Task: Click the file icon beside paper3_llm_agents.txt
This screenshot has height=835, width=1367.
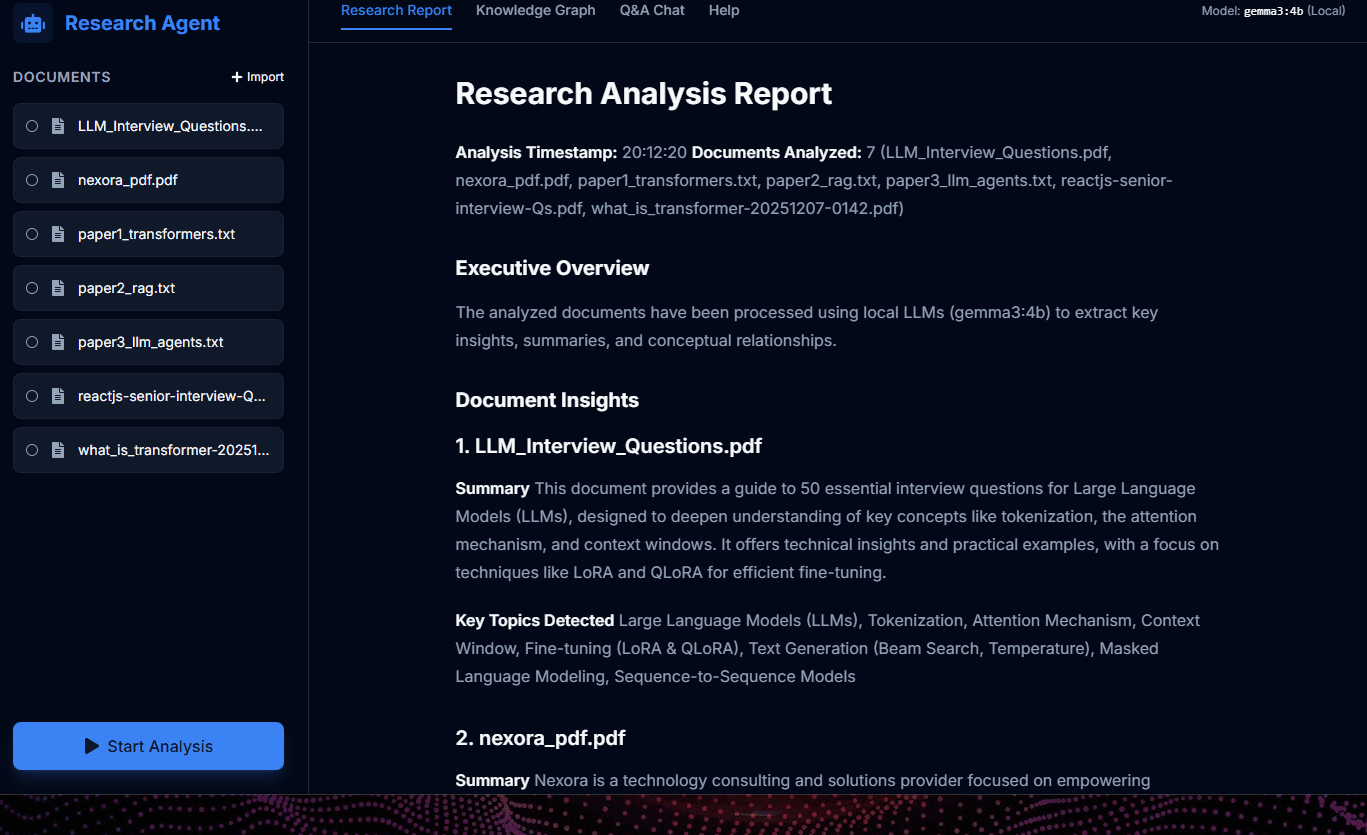Action: pyautogui.click(x=58, y=341)
